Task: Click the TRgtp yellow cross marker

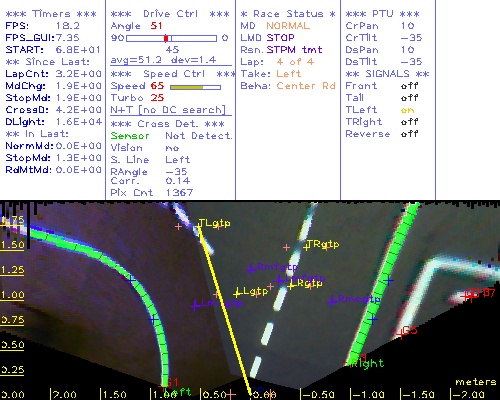Action: click(306, 247)
